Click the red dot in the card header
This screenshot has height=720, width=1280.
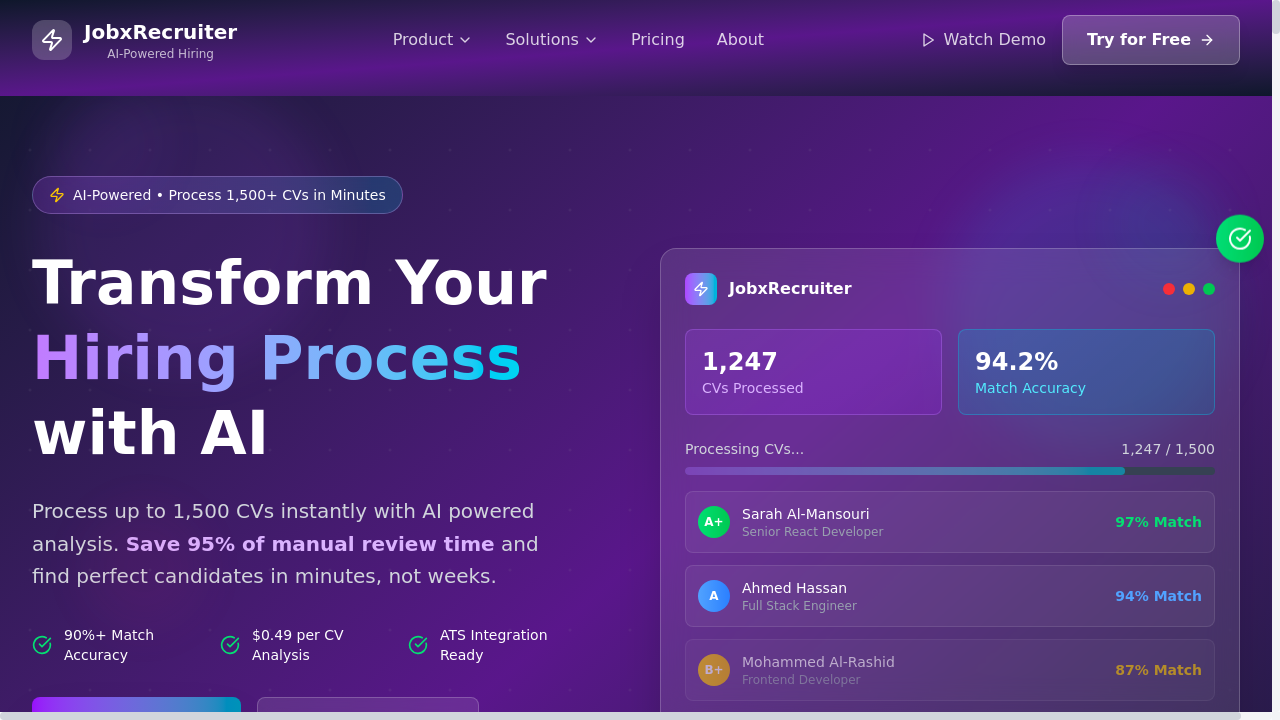click(x=1169, y=289)
